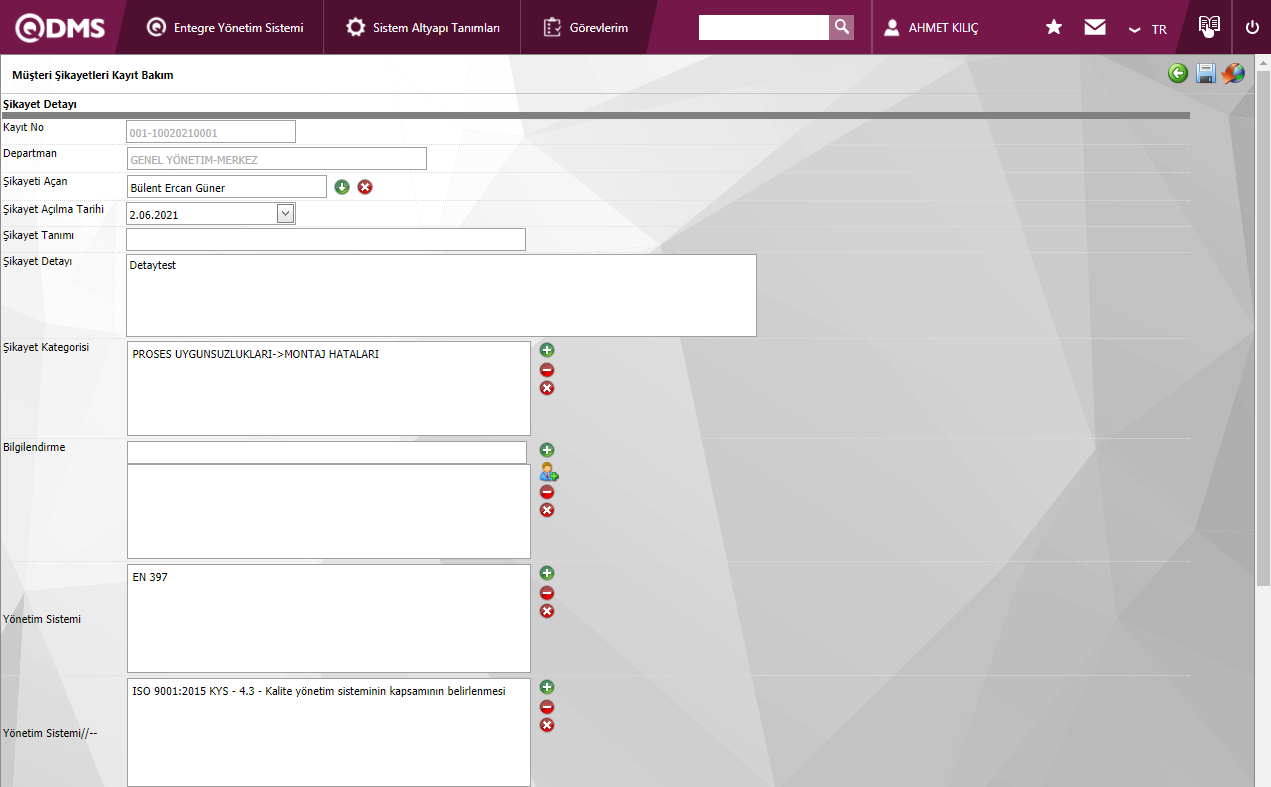Clear Şikayeti Açan with red X icon
The image size is (1271, 787).
[365, 187]
